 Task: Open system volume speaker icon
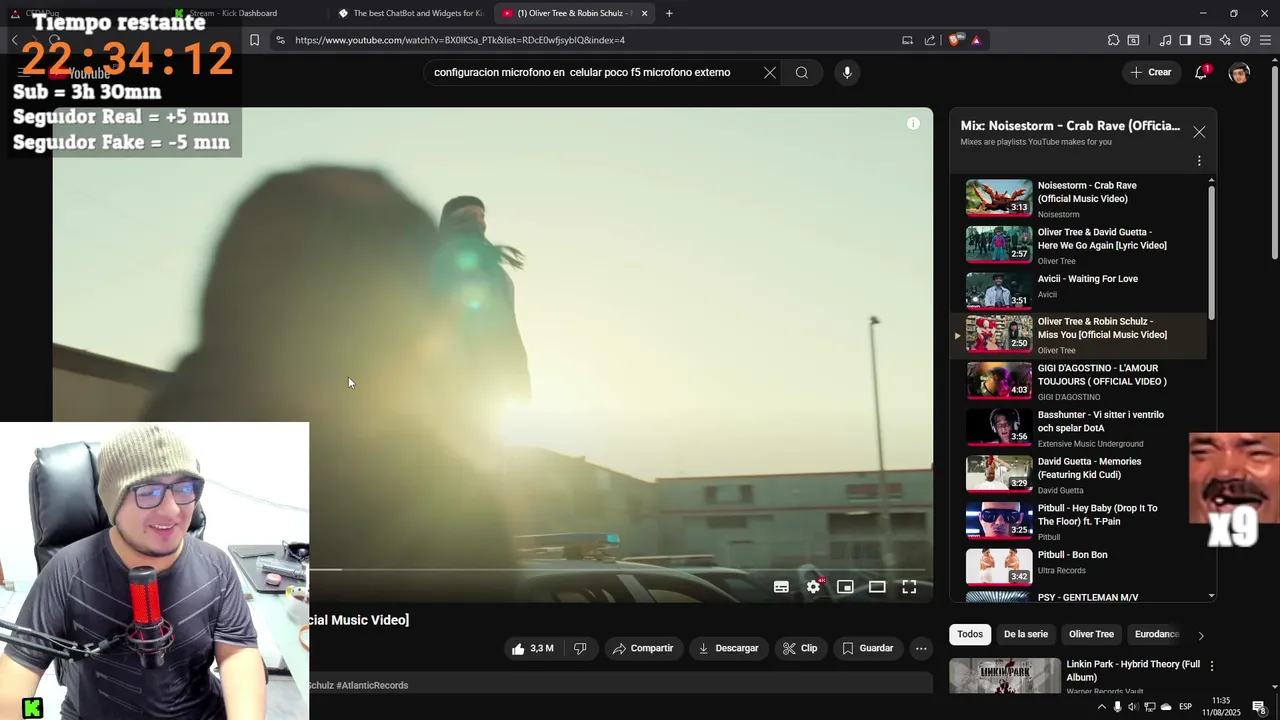coord(1133,707)
